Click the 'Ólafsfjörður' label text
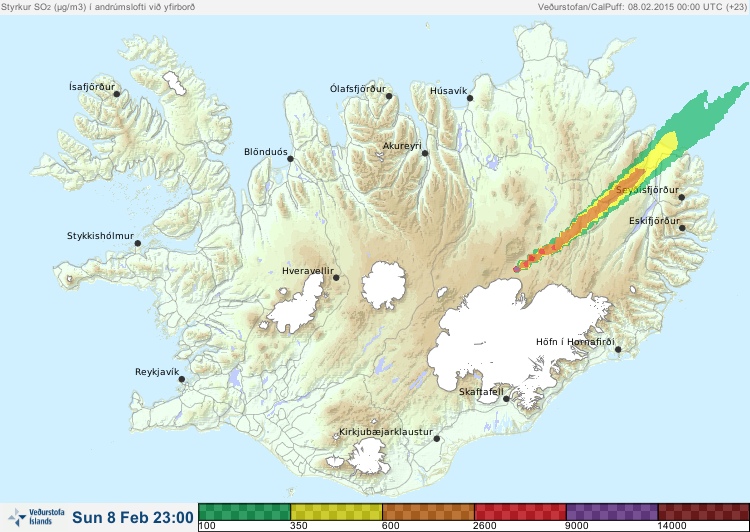Viewport: 750px width, 532px height. pos(358,89)
